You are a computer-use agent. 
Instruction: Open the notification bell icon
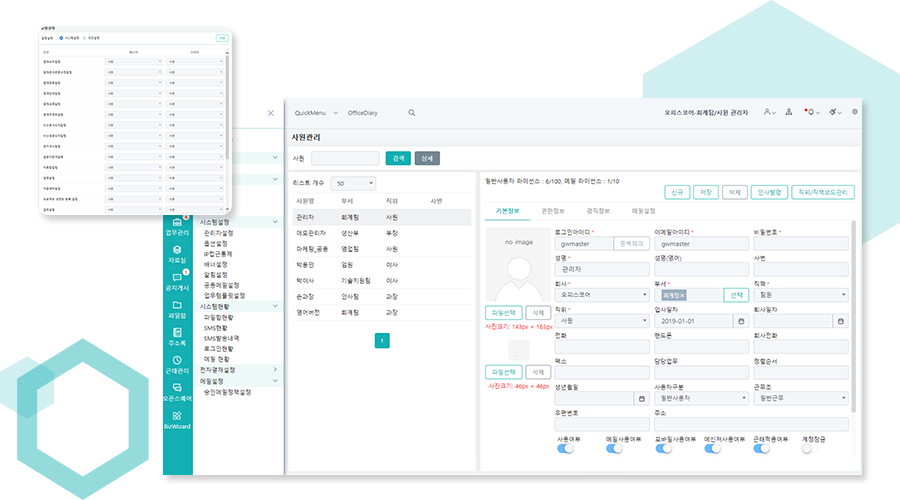pos(810,113)
